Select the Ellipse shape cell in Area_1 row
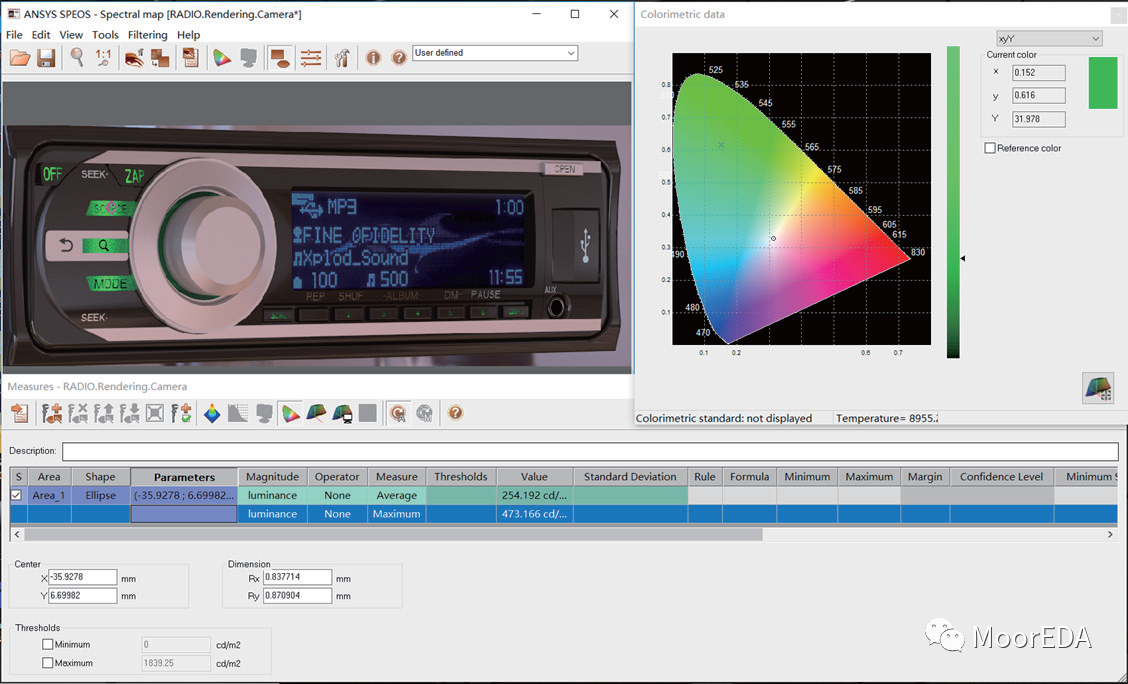 click(x=100, y=495)
